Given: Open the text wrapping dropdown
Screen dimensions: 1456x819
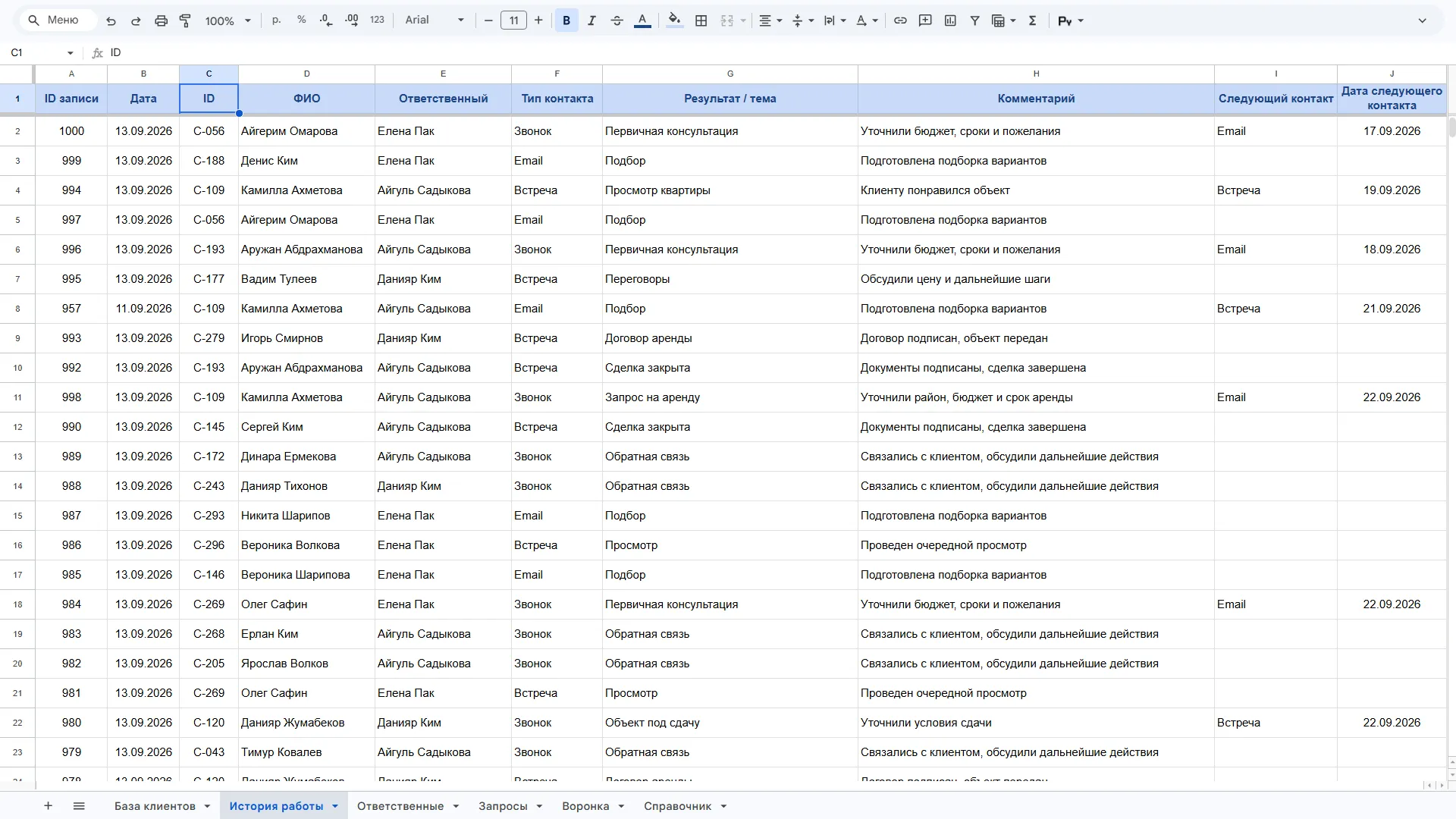Looking at the screenshot, I should point(835,20).
